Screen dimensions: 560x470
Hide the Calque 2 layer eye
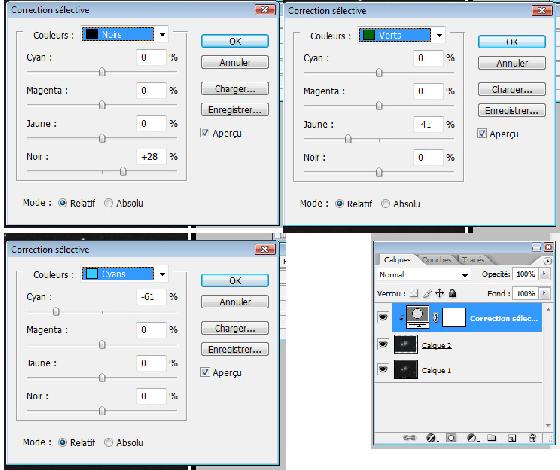(x=383, y=344)
